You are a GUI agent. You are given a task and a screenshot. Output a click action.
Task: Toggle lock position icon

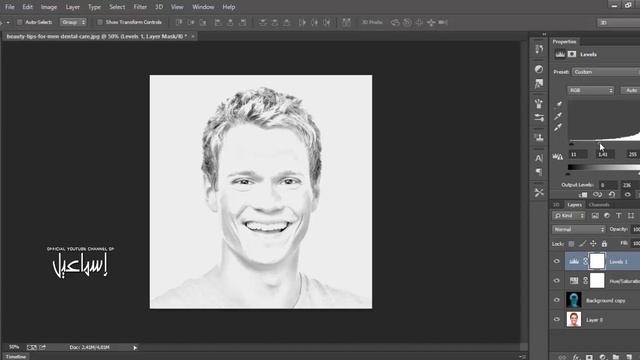pyautogui.click(x=593, y=244)
